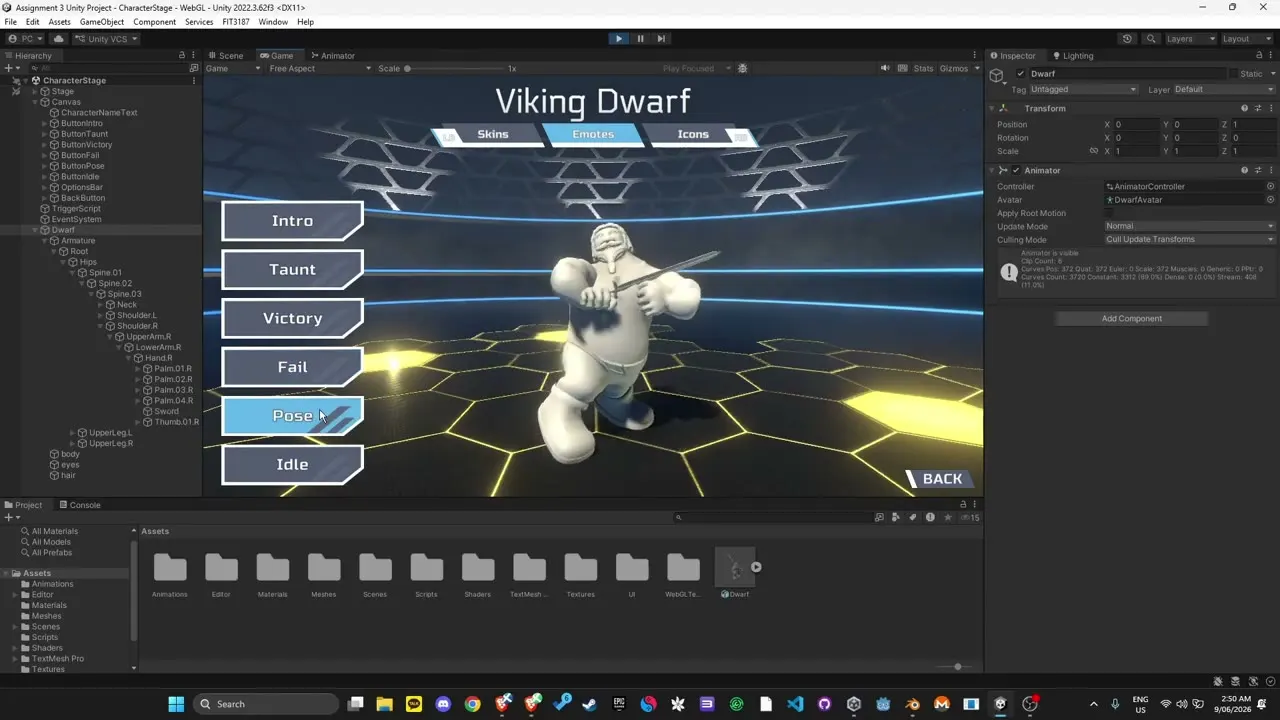Mute audio in the Game view
This screenshot has width=1280, height=720.
tap(885, 69)
